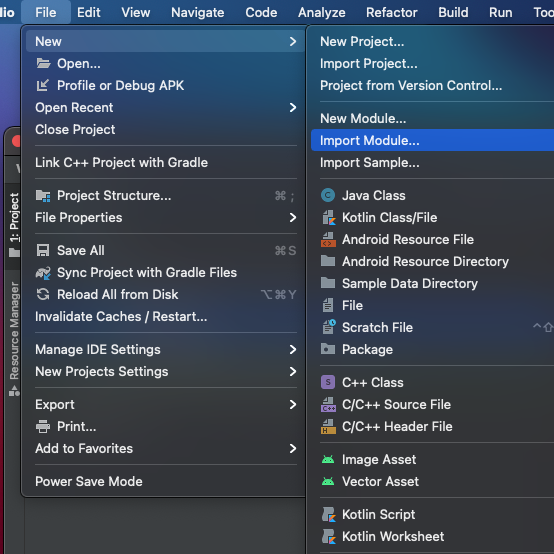Click the Java Class label
This screenshot has height=554, width=554.
(x=374, y=195)
